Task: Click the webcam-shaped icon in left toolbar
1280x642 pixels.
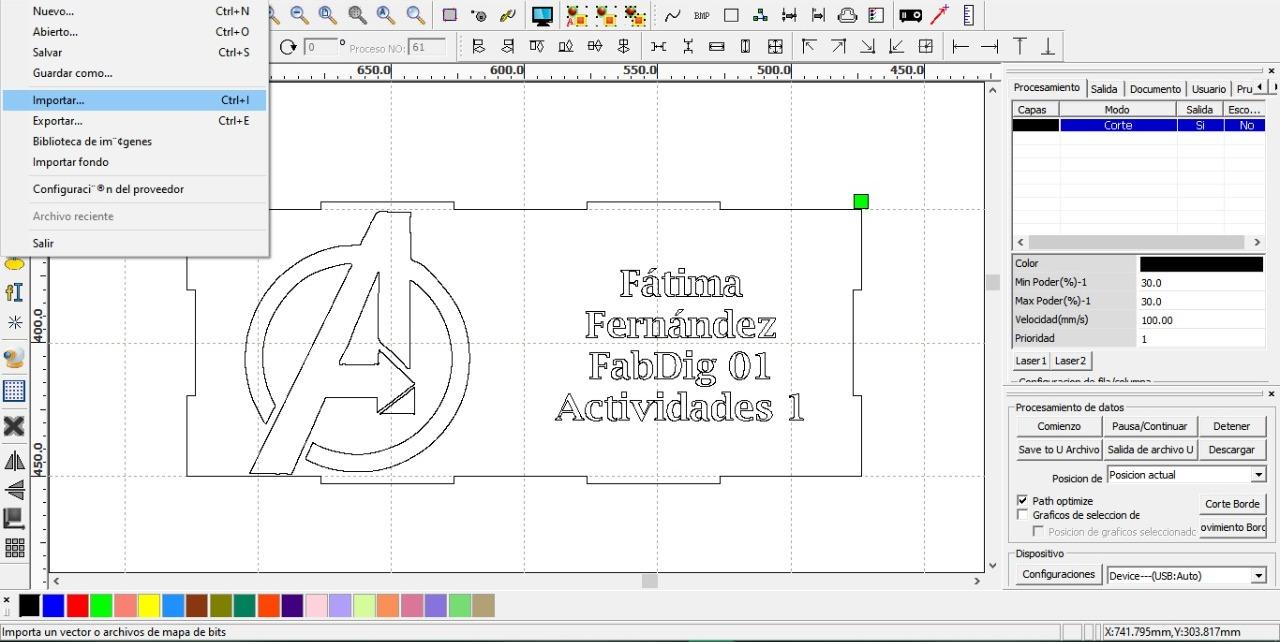Action: point(15,357)
